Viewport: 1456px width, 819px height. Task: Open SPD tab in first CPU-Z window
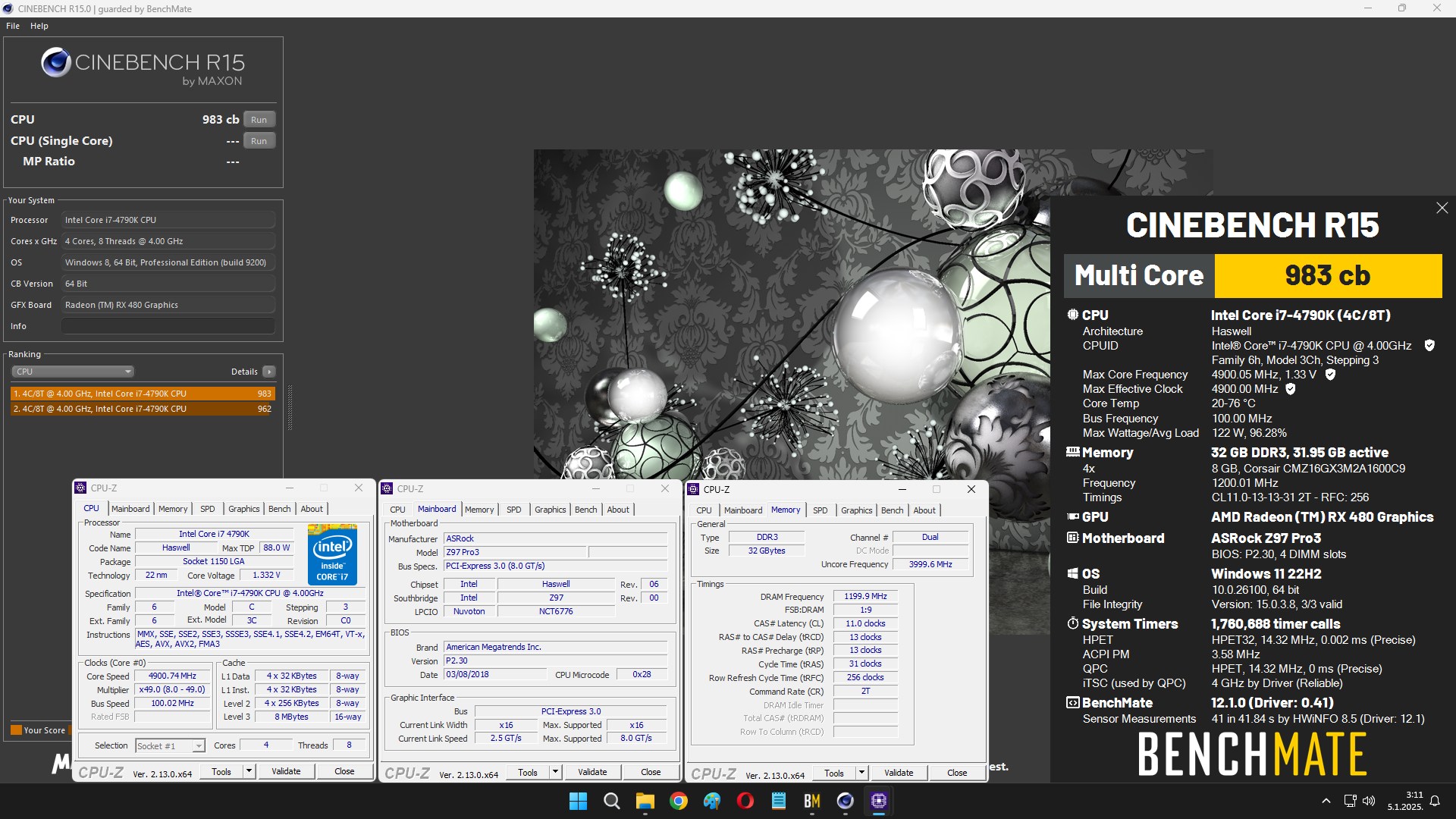pos(208,509)
